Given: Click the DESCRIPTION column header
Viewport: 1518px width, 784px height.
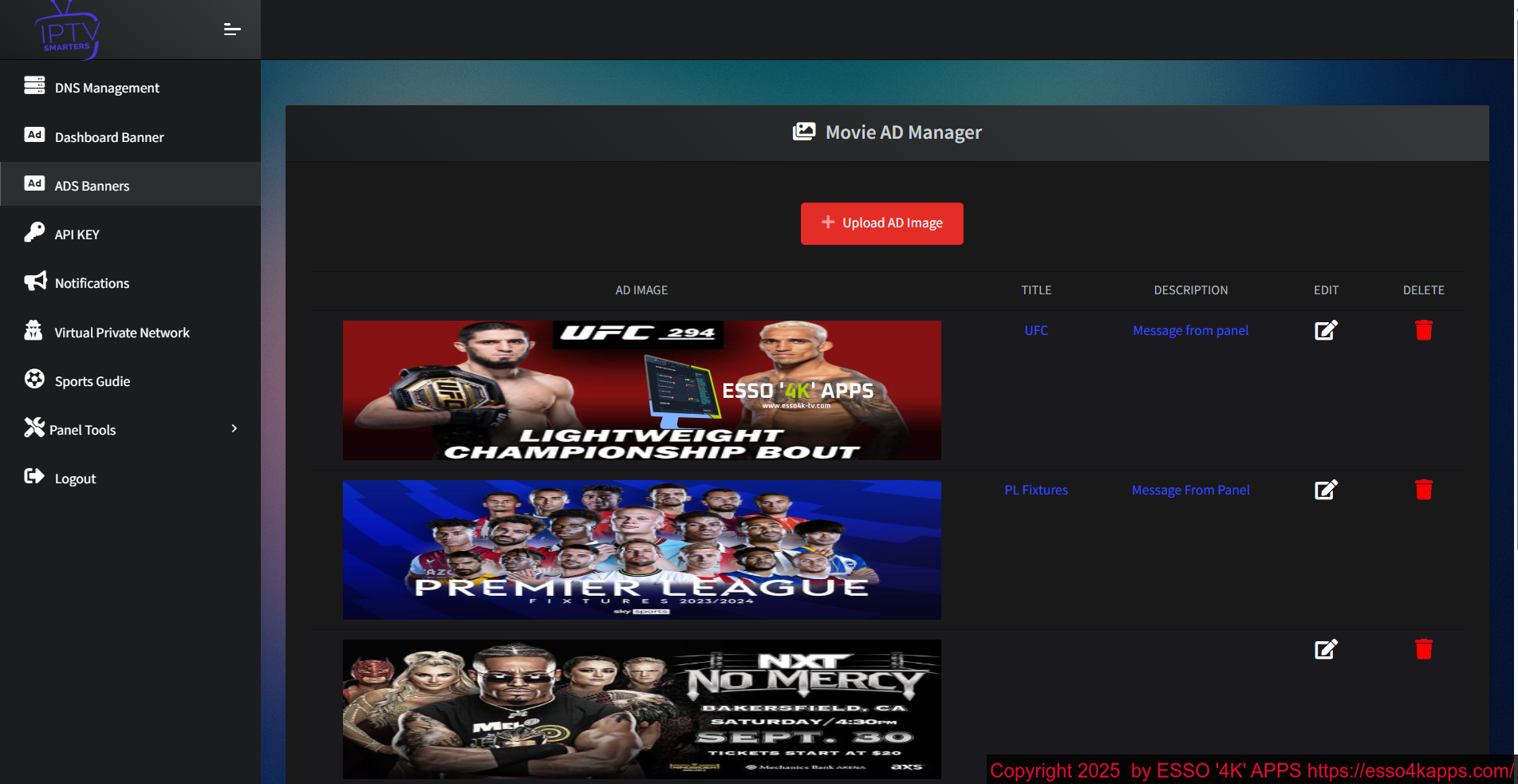Looking at the screenshot, I should tap(1191, 290).
